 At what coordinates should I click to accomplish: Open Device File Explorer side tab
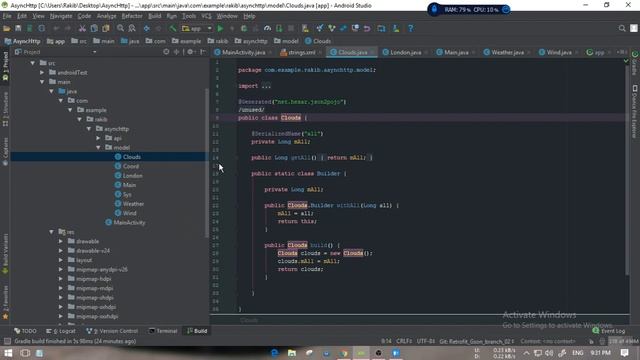(x=635, y=111)
